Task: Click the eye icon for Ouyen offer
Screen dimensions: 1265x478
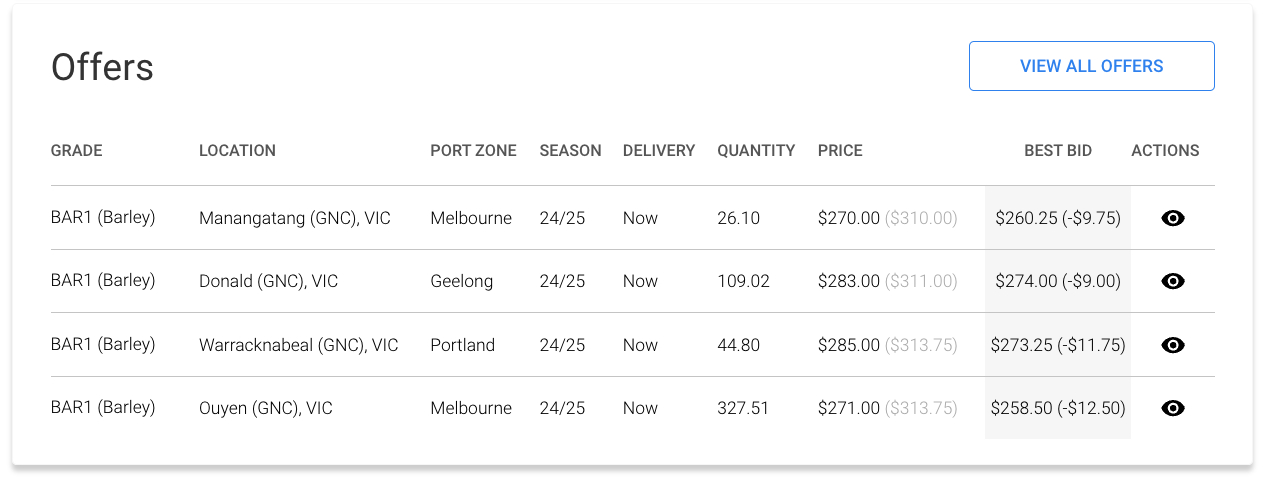Action: (1173, 408)
